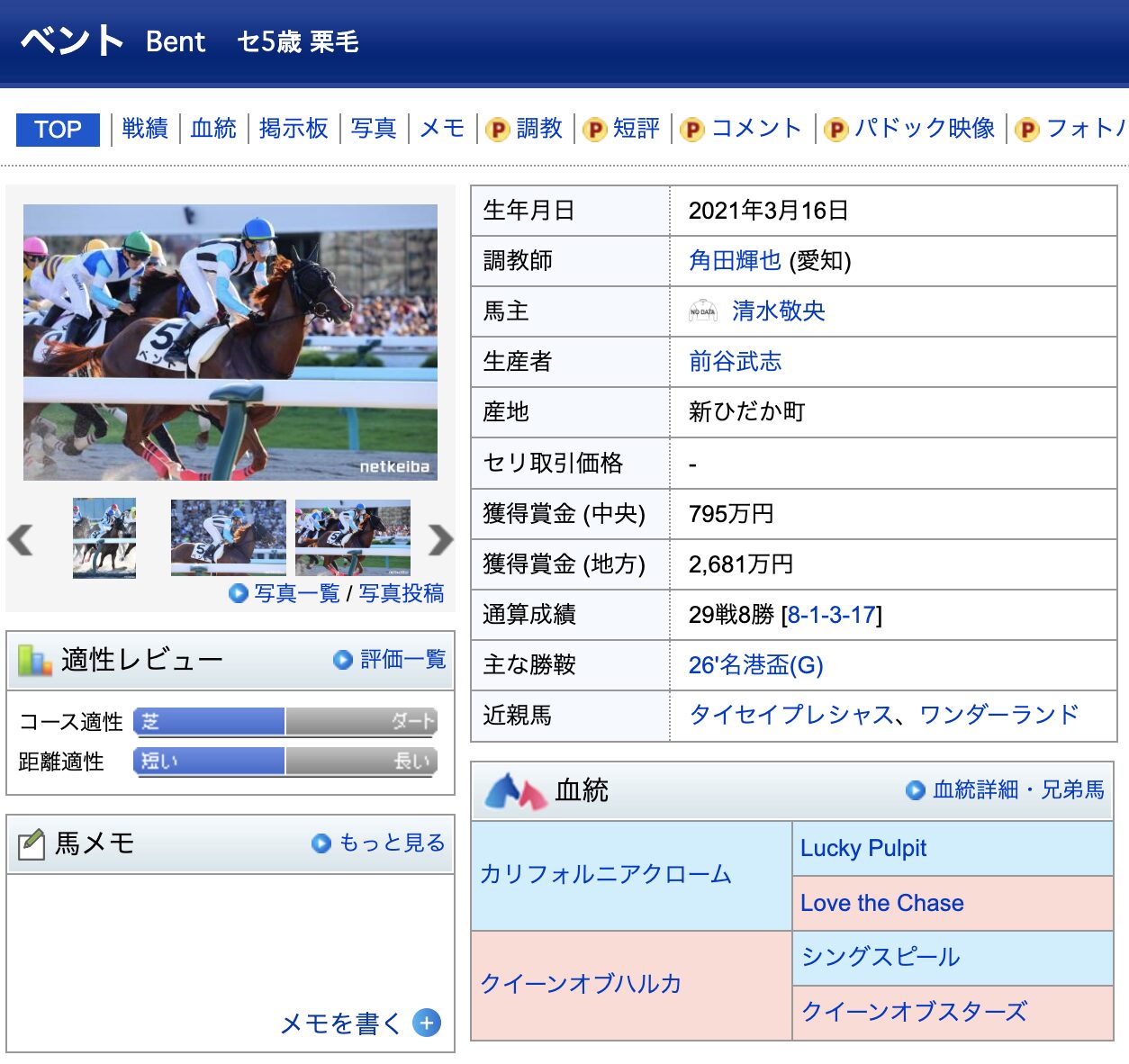1129x1064 pixels.
Task: Click the premium P icon beside 調教
Action: click(498, 130)
